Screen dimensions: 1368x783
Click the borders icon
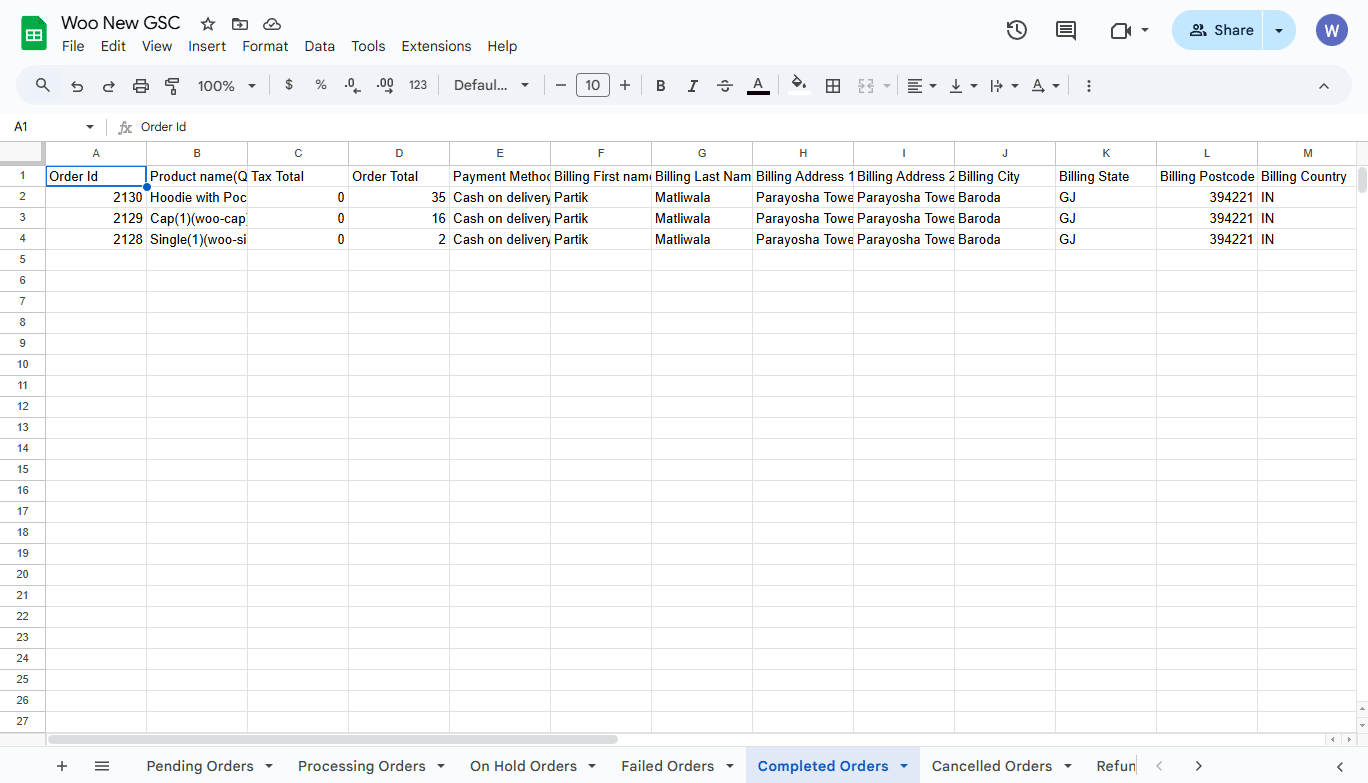click(x=832, y=86)
